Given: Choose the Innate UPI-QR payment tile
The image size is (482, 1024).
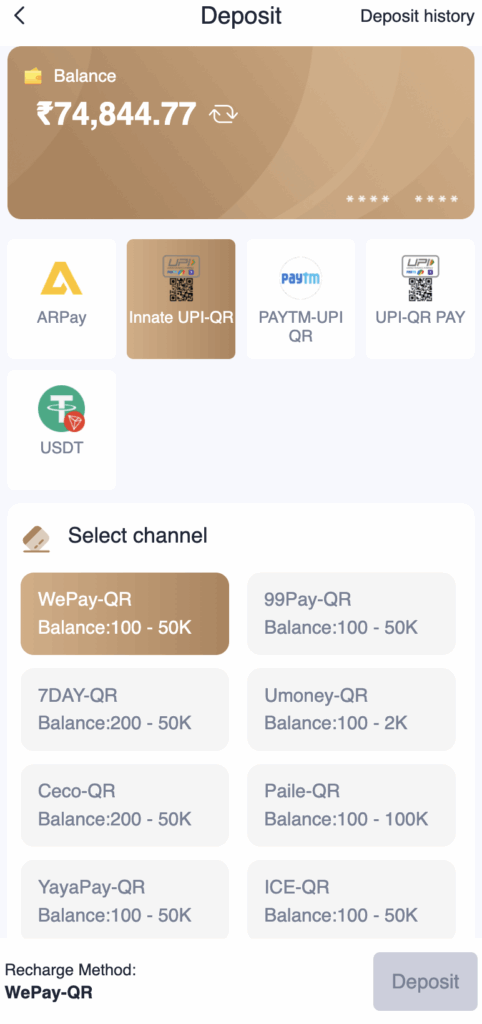Looking at the screenshot, I should coord(181,298).
